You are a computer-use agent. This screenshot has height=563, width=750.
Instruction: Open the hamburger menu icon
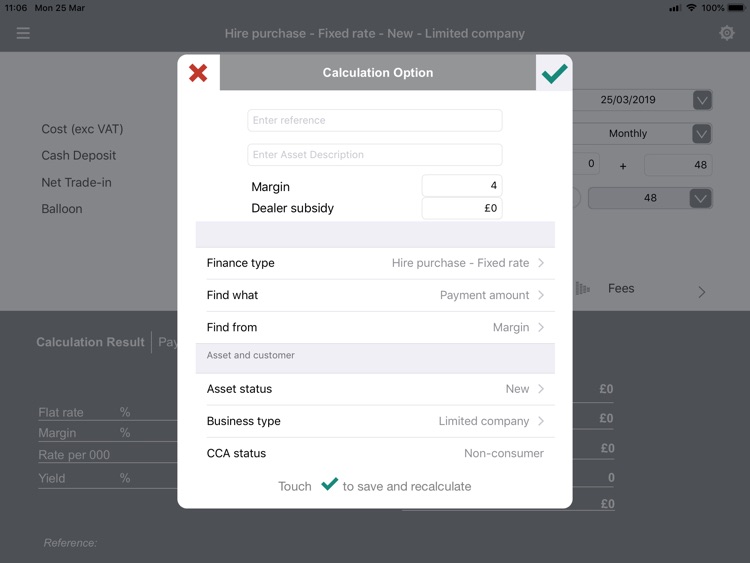point(23,33)
